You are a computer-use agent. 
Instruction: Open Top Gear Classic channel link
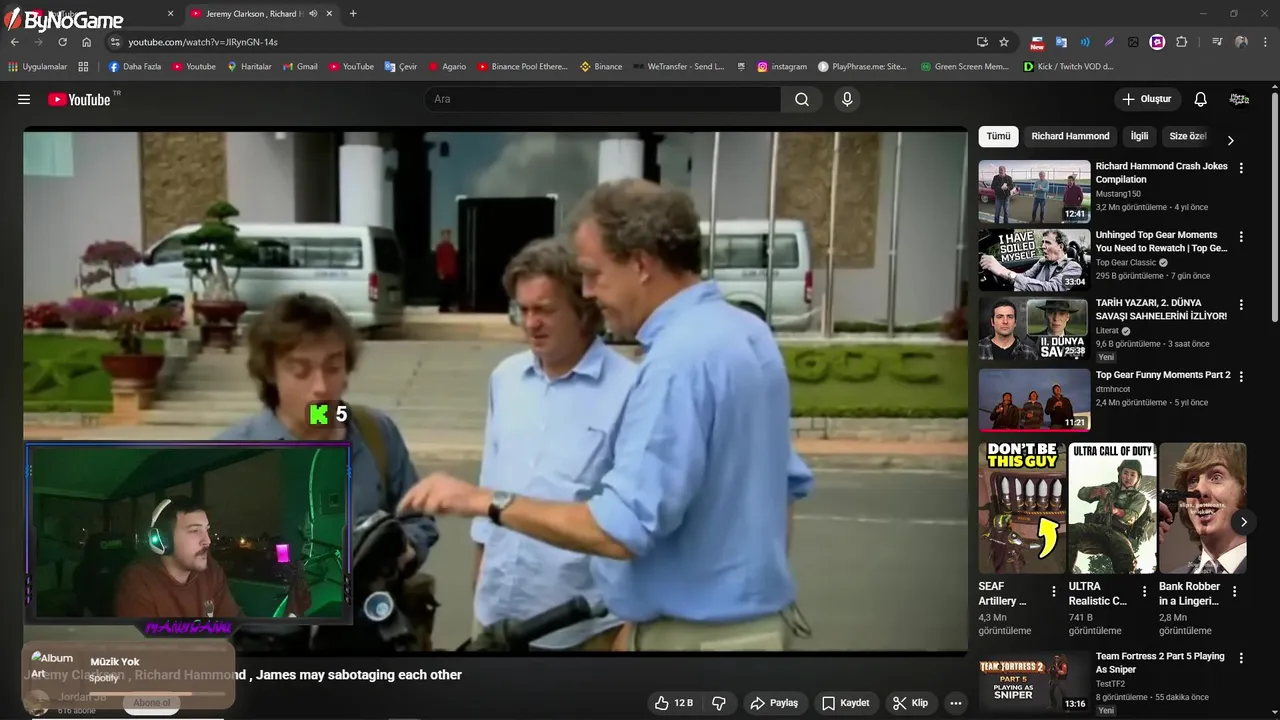[x=1125, y=262]
